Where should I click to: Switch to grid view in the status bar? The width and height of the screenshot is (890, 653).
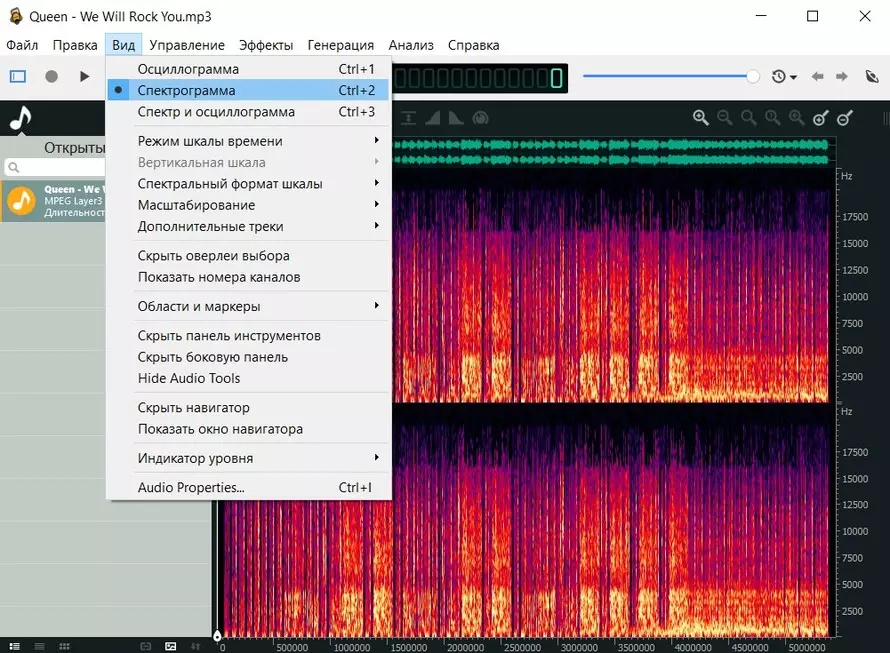click(63, 645)
